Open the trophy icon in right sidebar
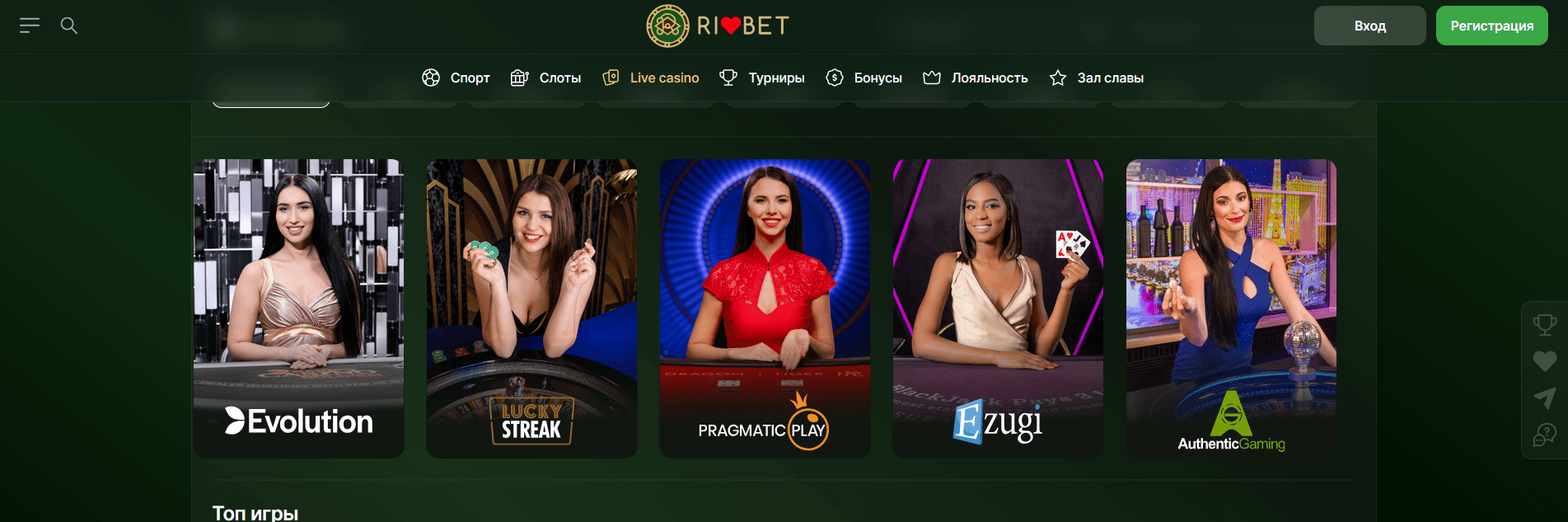The image size is (1568, 522). (1545, 325)
